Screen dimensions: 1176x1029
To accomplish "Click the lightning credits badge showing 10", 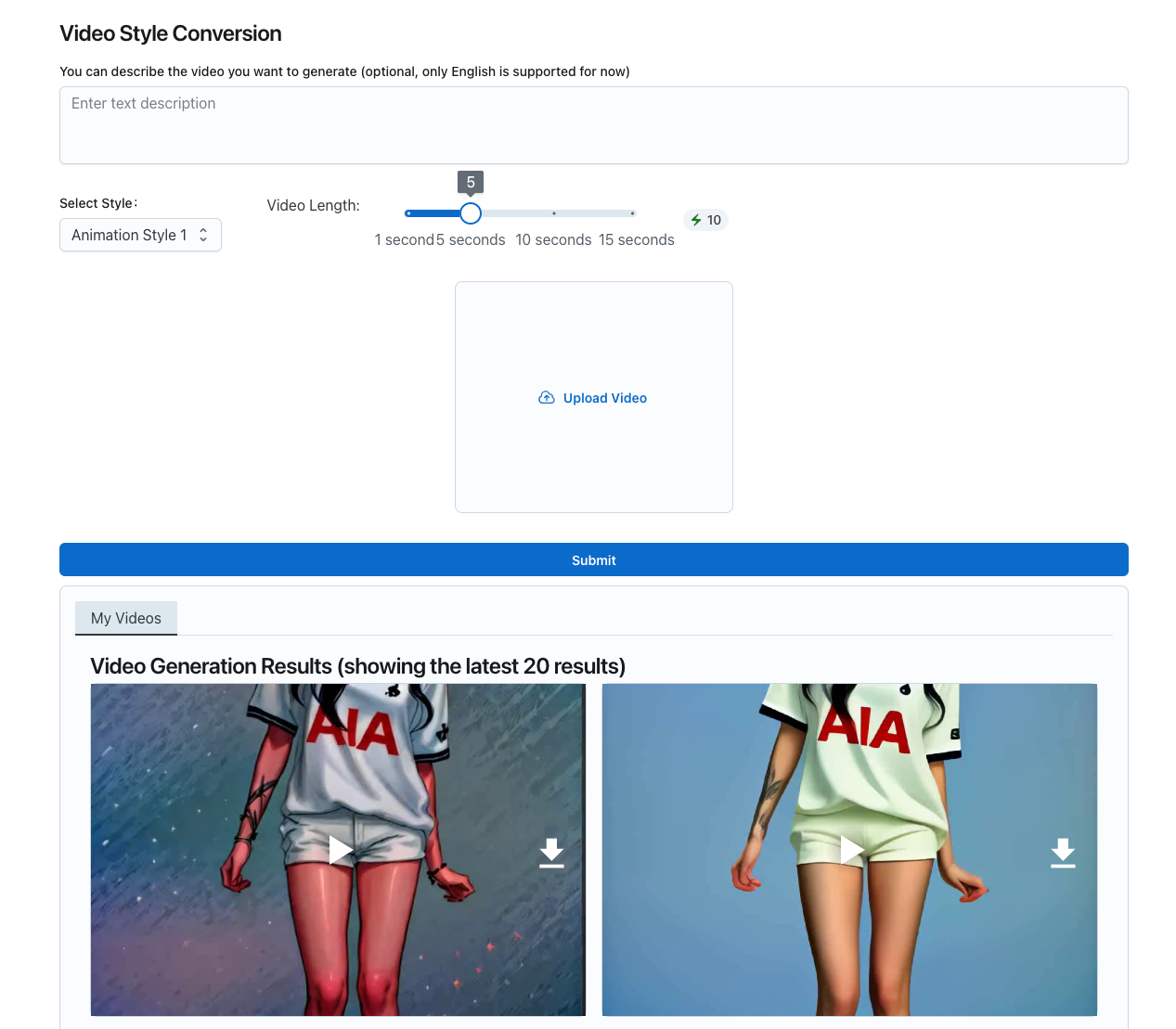I will click(x=705, y=220).
